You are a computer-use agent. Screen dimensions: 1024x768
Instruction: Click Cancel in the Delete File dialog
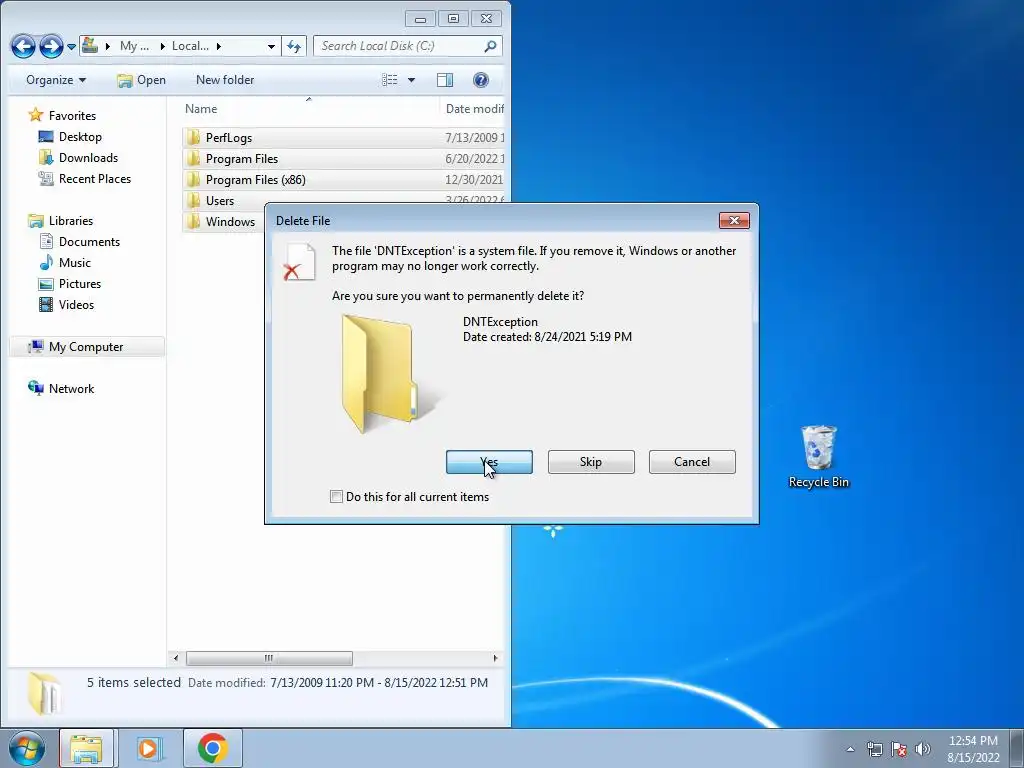692,462
